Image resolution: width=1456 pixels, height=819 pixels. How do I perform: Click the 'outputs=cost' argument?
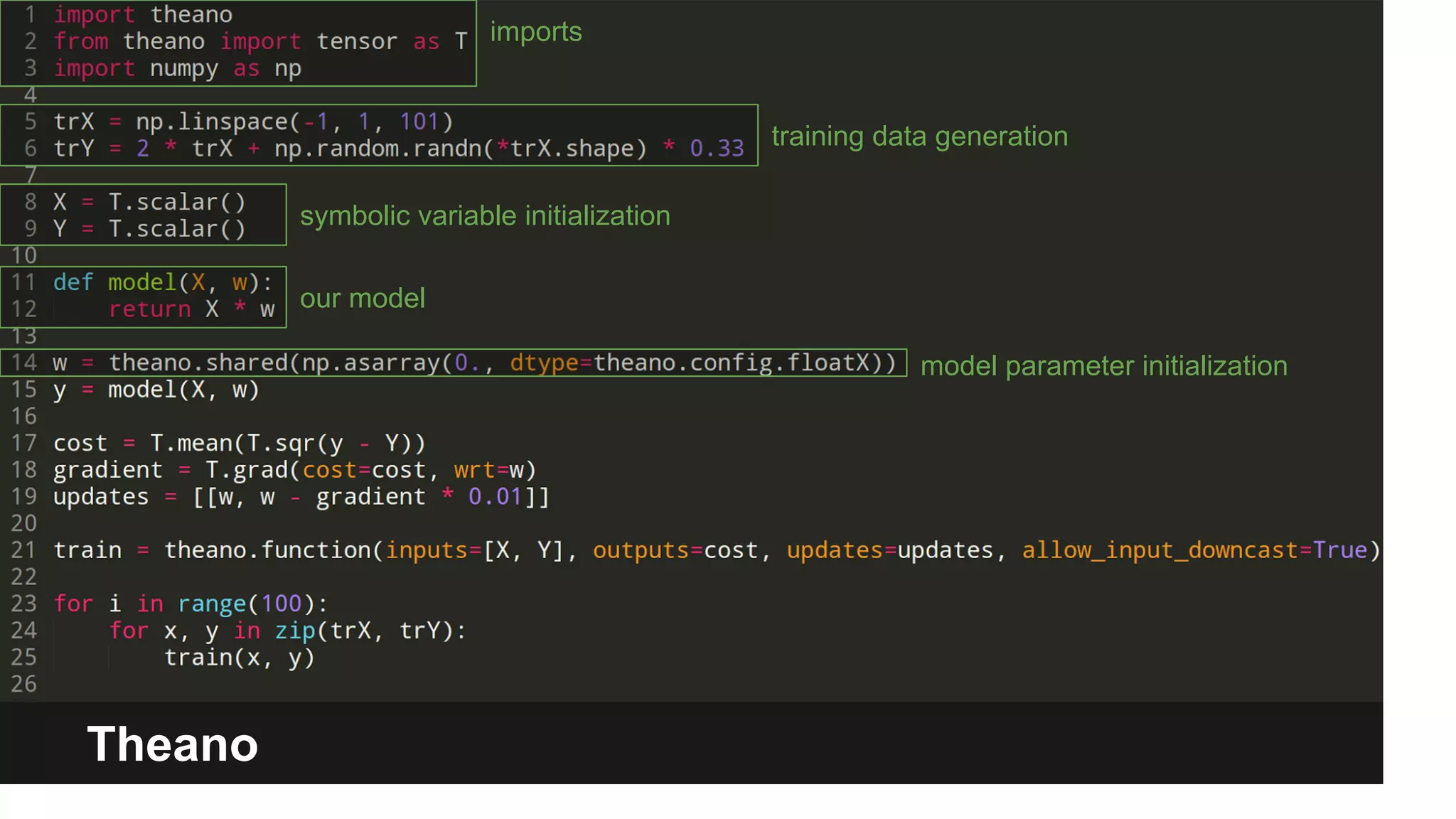coord(675,550)
